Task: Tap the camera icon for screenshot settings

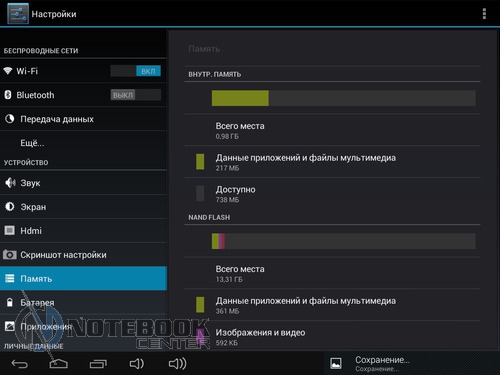Action: point(10,255)
